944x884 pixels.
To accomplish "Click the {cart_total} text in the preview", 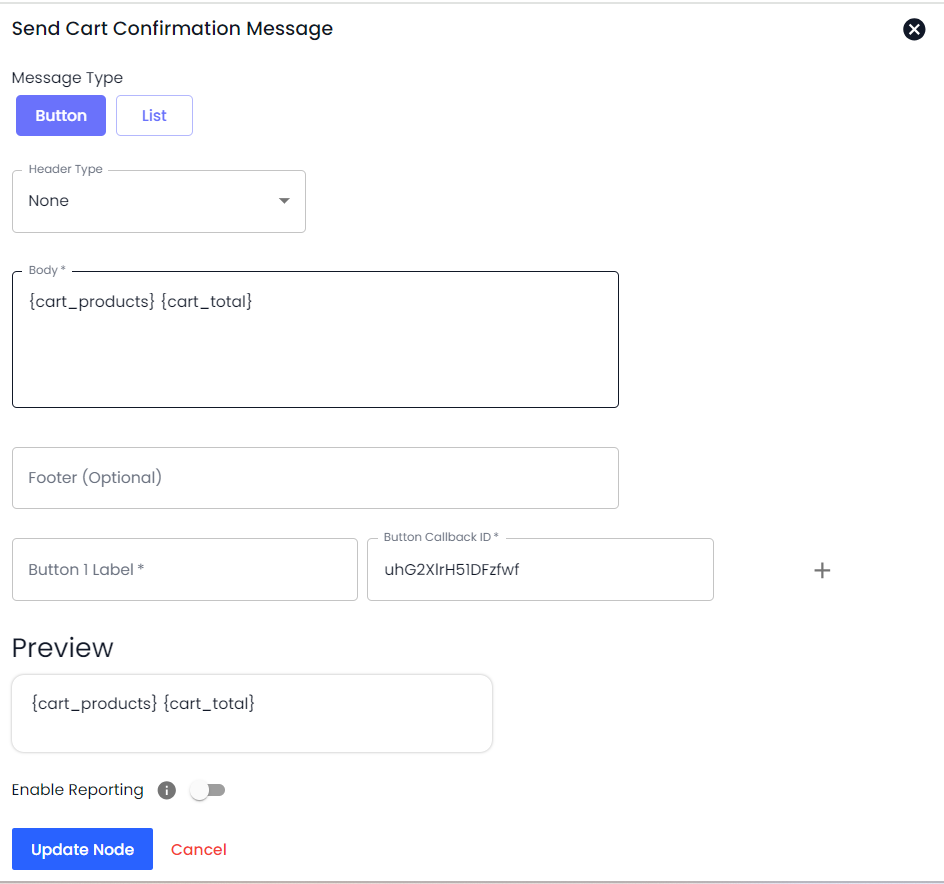I will tap(209, 704).
